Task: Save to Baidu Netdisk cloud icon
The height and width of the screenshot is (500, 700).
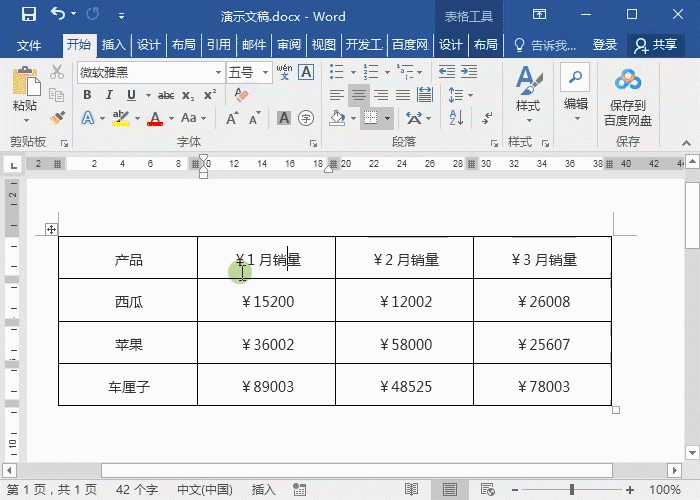Action: click(628, 80)
